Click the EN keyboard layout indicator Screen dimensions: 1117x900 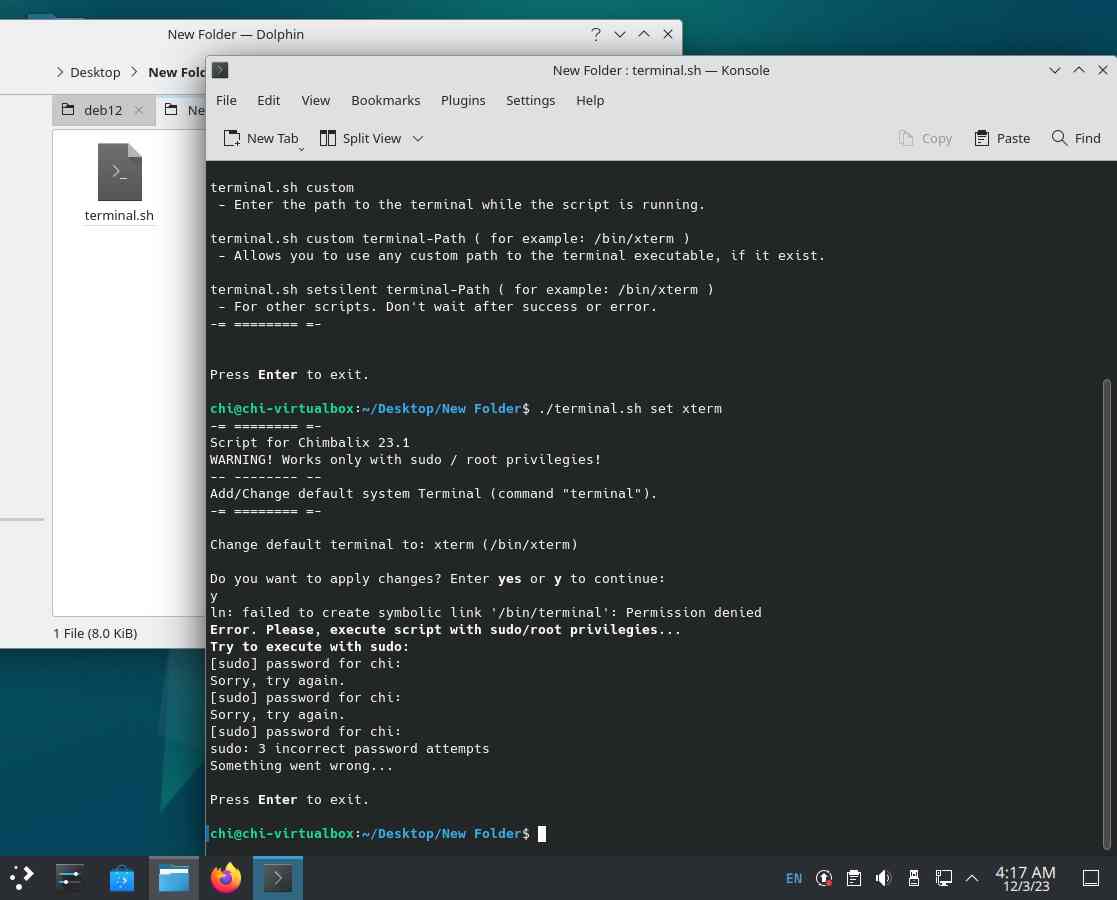coord(794,878)
